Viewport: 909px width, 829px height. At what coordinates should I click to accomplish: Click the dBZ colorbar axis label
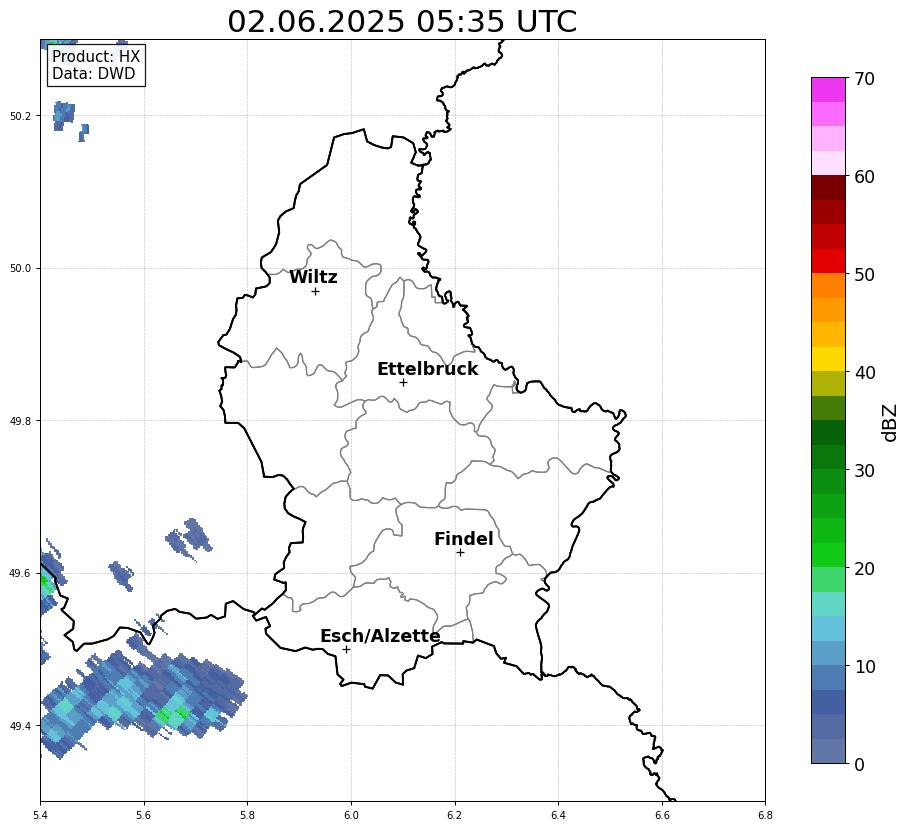(890, 423)
